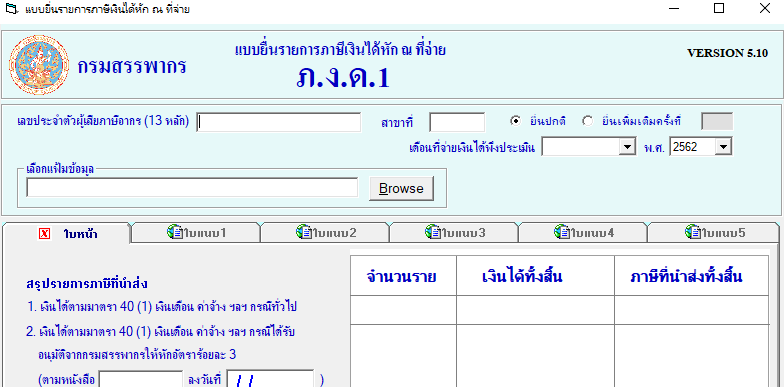Image resolution: width=784 pixels, height=387 pixels.
Task: Click the จำนวนราย cell for item 1
Action: coord(403,310)
